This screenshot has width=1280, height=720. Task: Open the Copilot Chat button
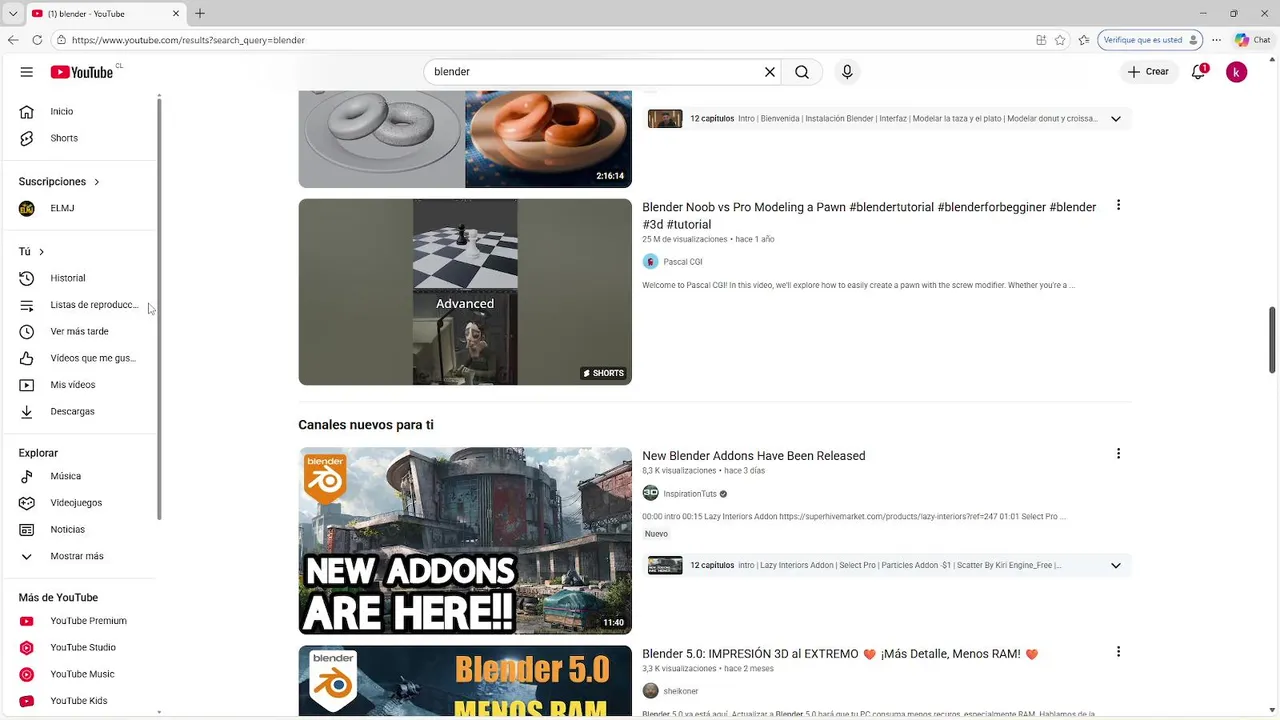[1252, 40]
